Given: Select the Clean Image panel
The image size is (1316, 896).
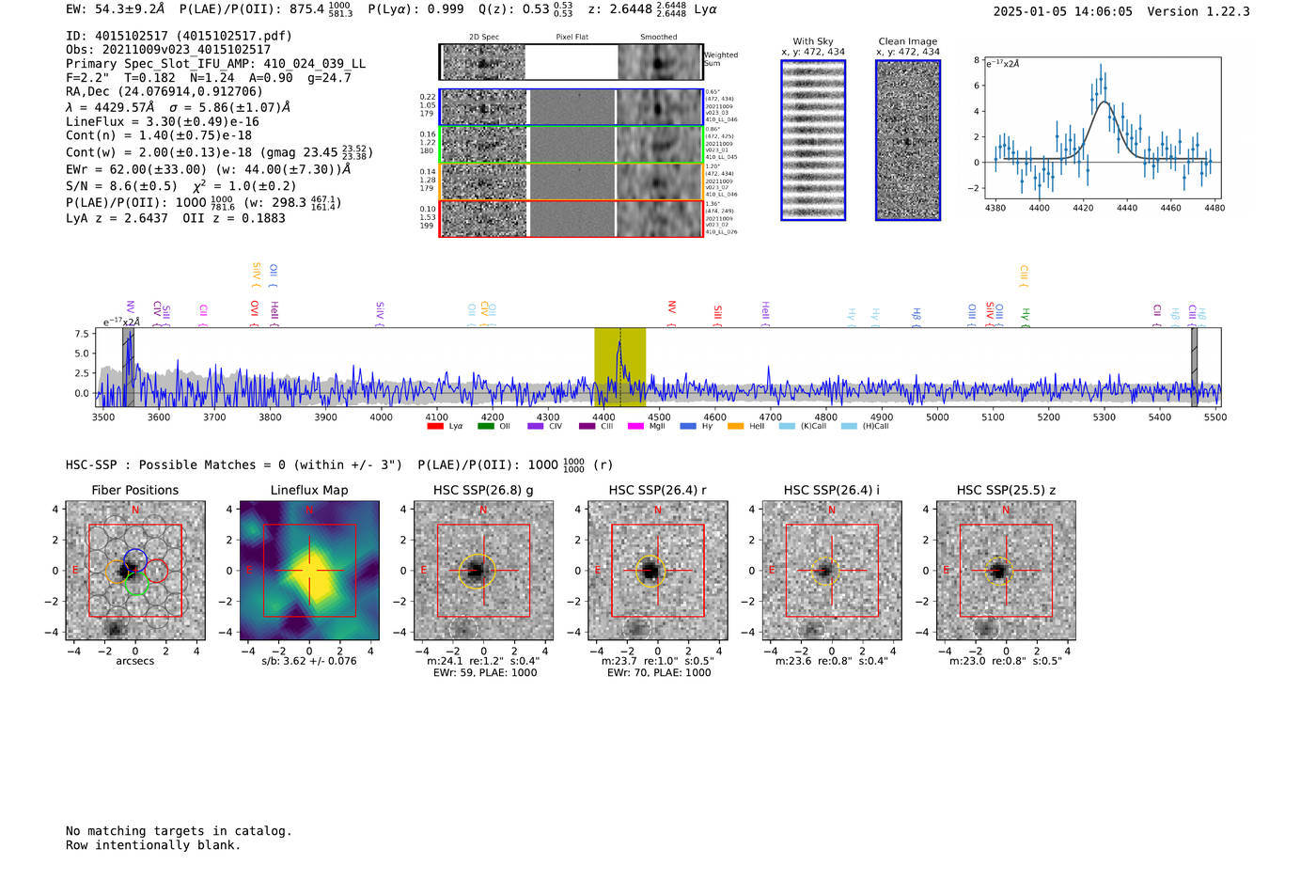Looking at the screenshot, I should 908,140.
